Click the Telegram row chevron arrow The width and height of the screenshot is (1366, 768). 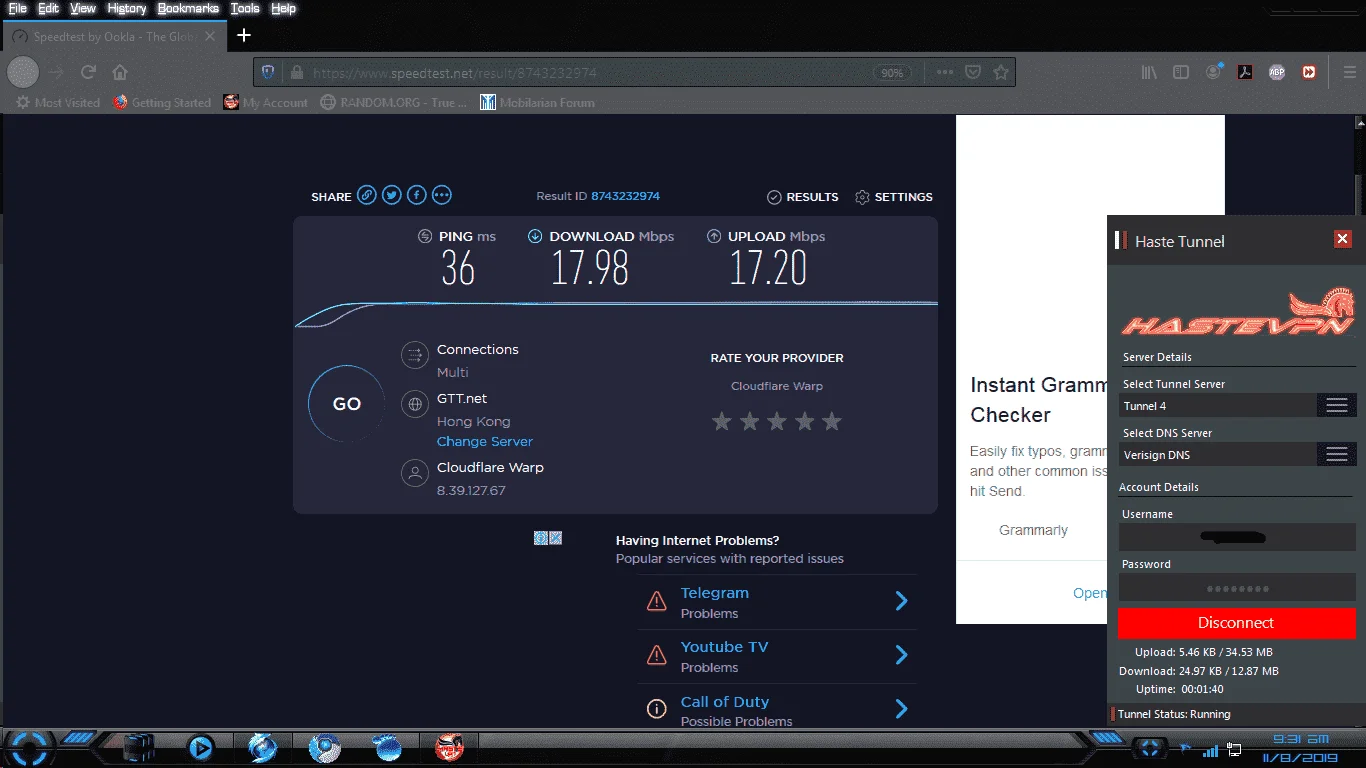pos(901,601)
